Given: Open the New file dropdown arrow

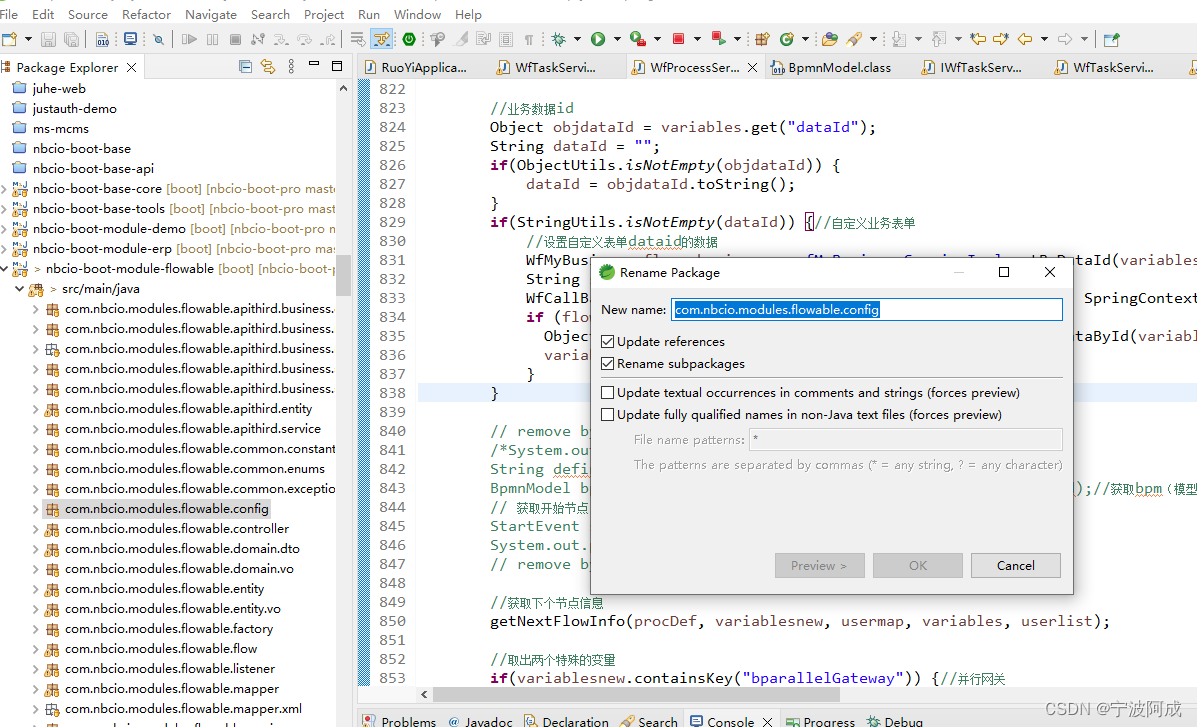Looking at the screenshot, I should tap(28, 39).
